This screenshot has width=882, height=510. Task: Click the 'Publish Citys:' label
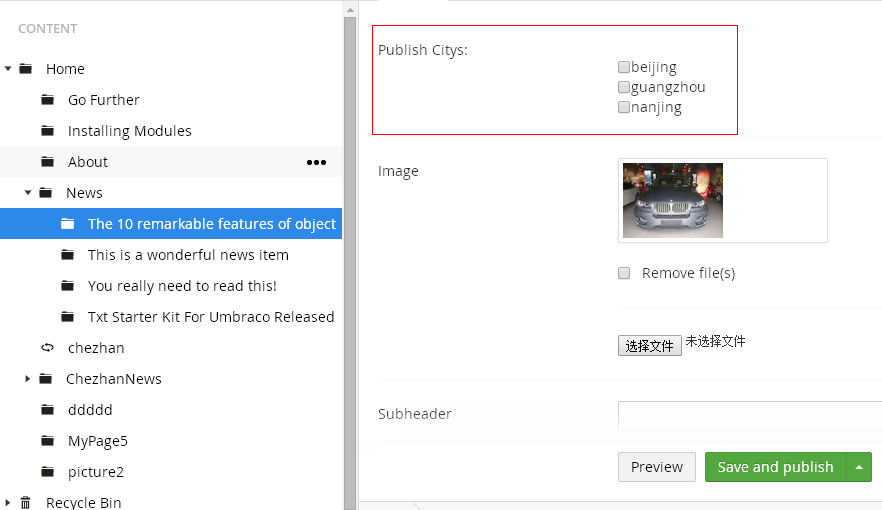(423, 50)
